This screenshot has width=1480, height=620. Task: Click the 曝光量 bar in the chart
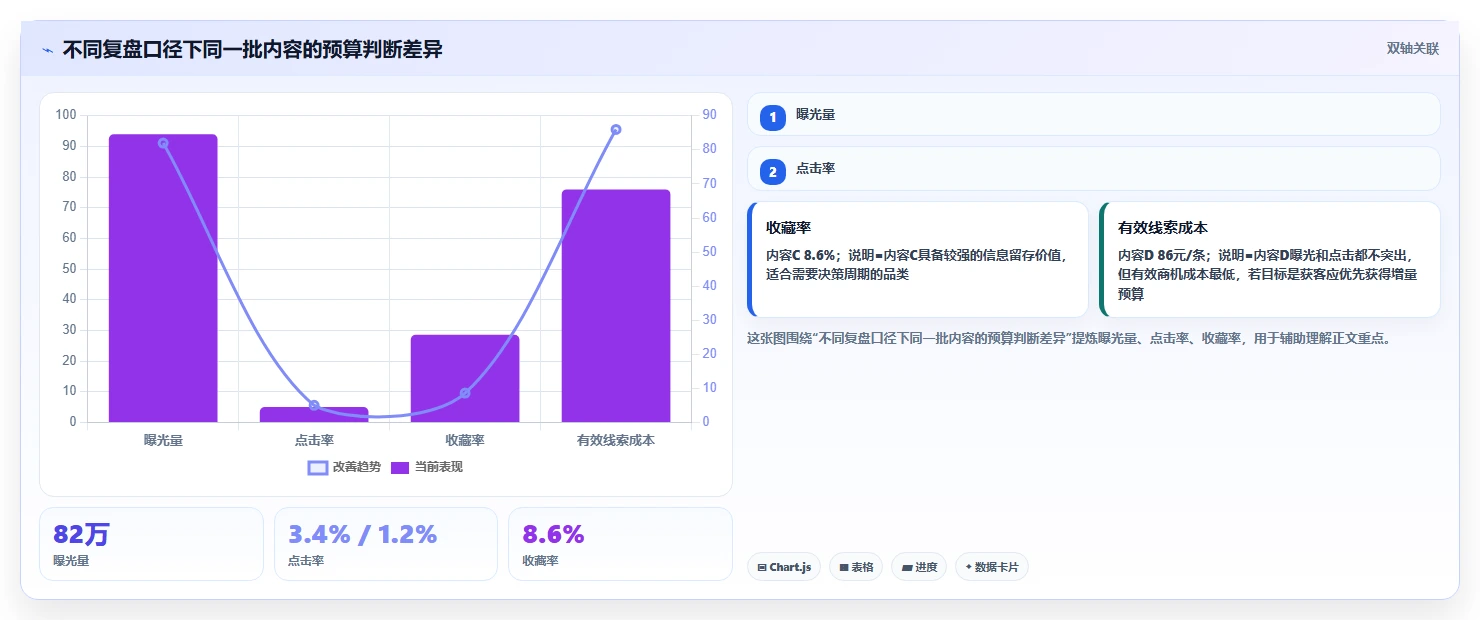[163, 278]
